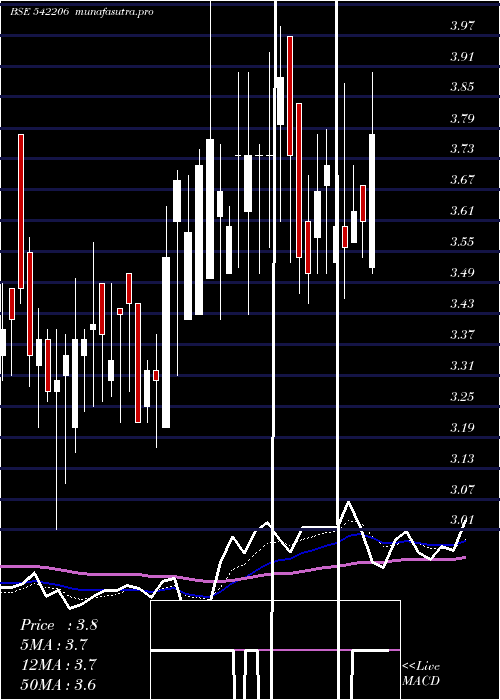500x700 pixels.
Task: Click the 12MA : 3.7 readout
Action: click(x=59, y=665)
